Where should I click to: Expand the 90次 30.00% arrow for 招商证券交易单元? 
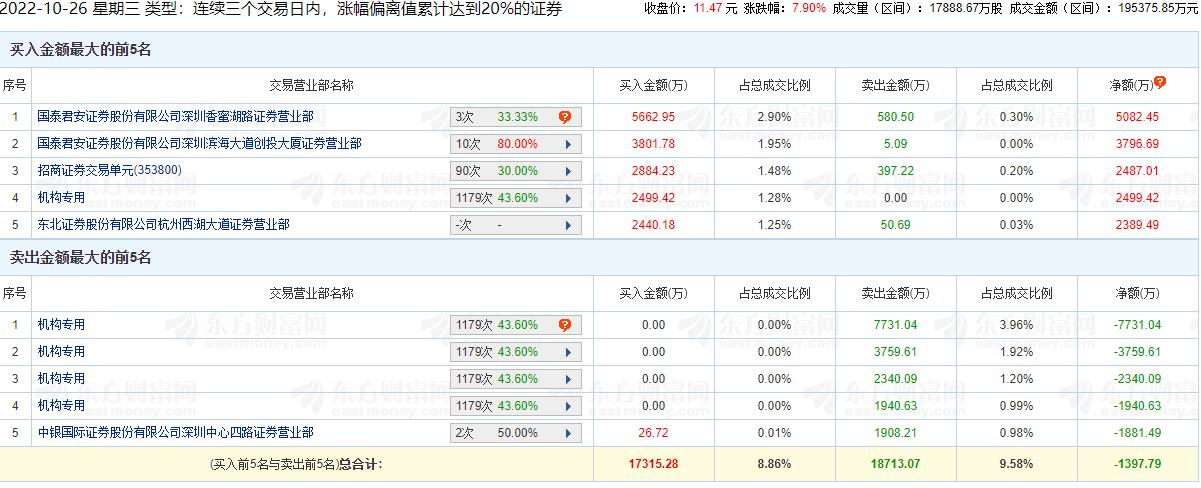click(x=568, y=171)
